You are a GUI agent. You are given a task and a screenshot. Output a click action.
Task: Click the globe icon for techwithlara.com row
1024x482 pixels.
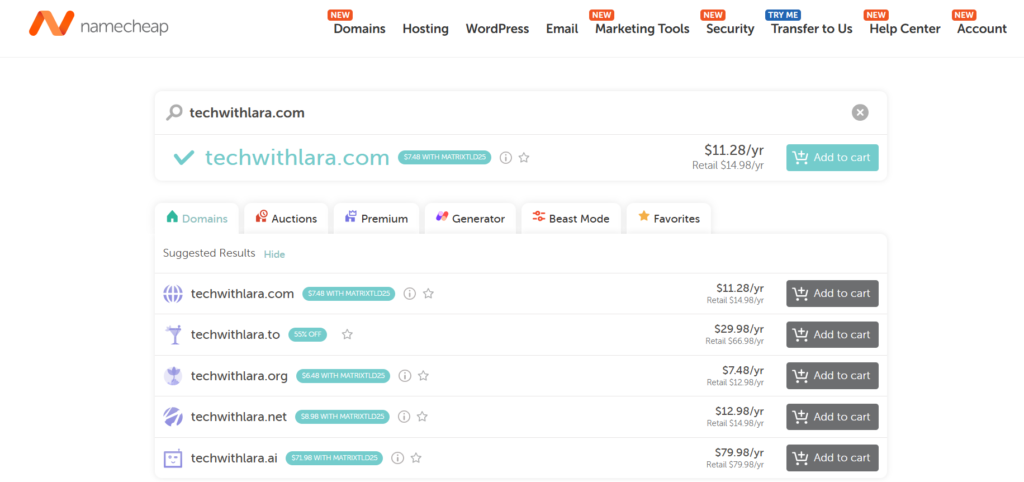point(173,294)
